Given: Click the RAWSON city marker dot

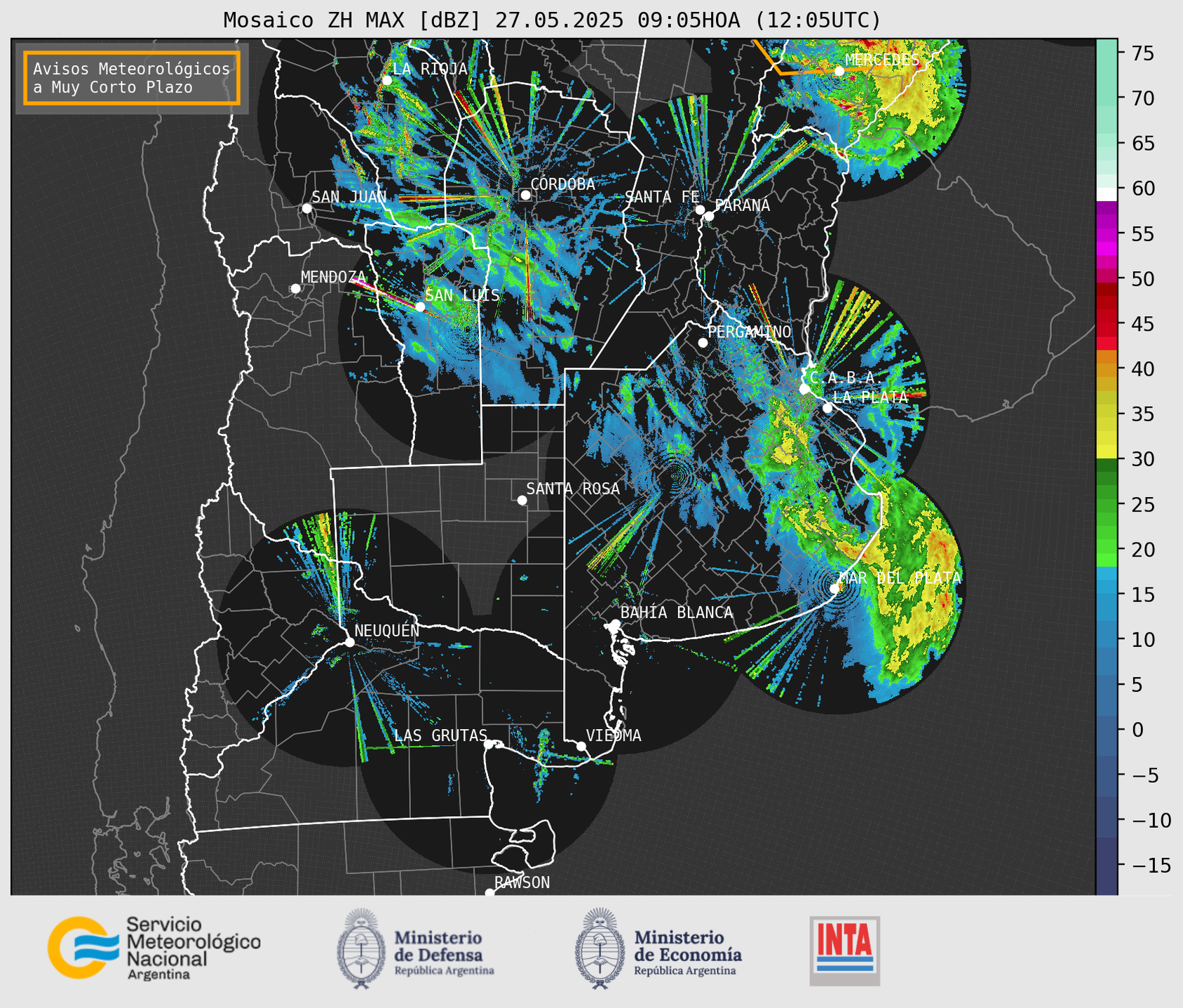Looking at the screenshot, I should click(x=489, y=893).
